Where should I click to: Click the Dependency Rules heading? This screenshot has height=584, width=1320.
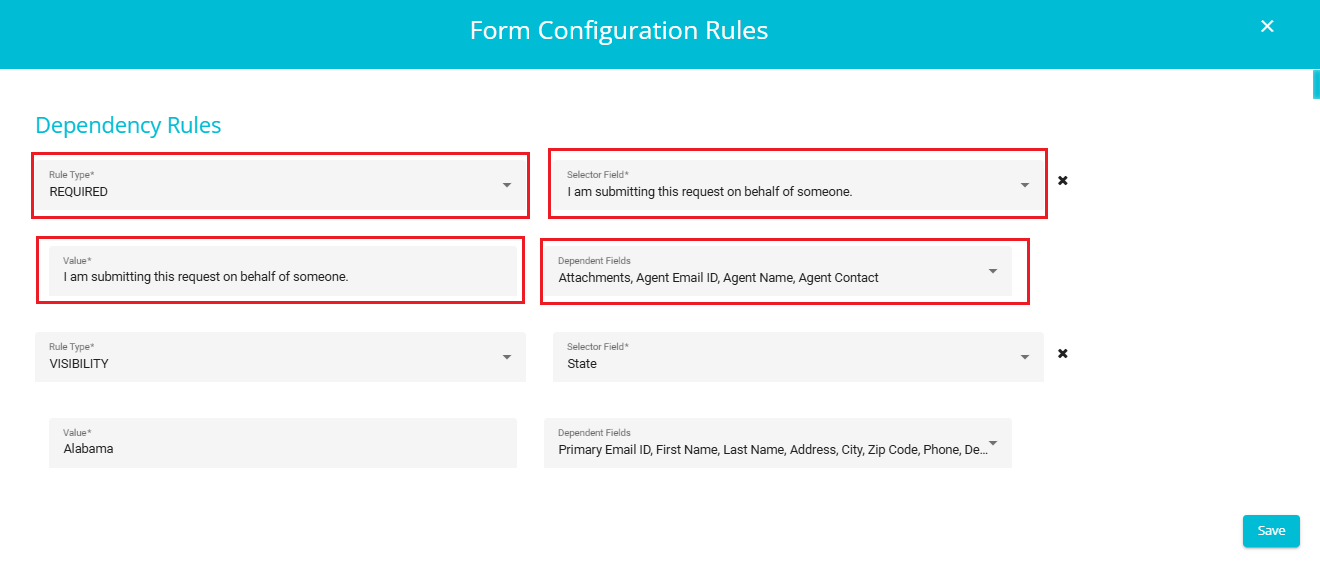click(128, 125)
